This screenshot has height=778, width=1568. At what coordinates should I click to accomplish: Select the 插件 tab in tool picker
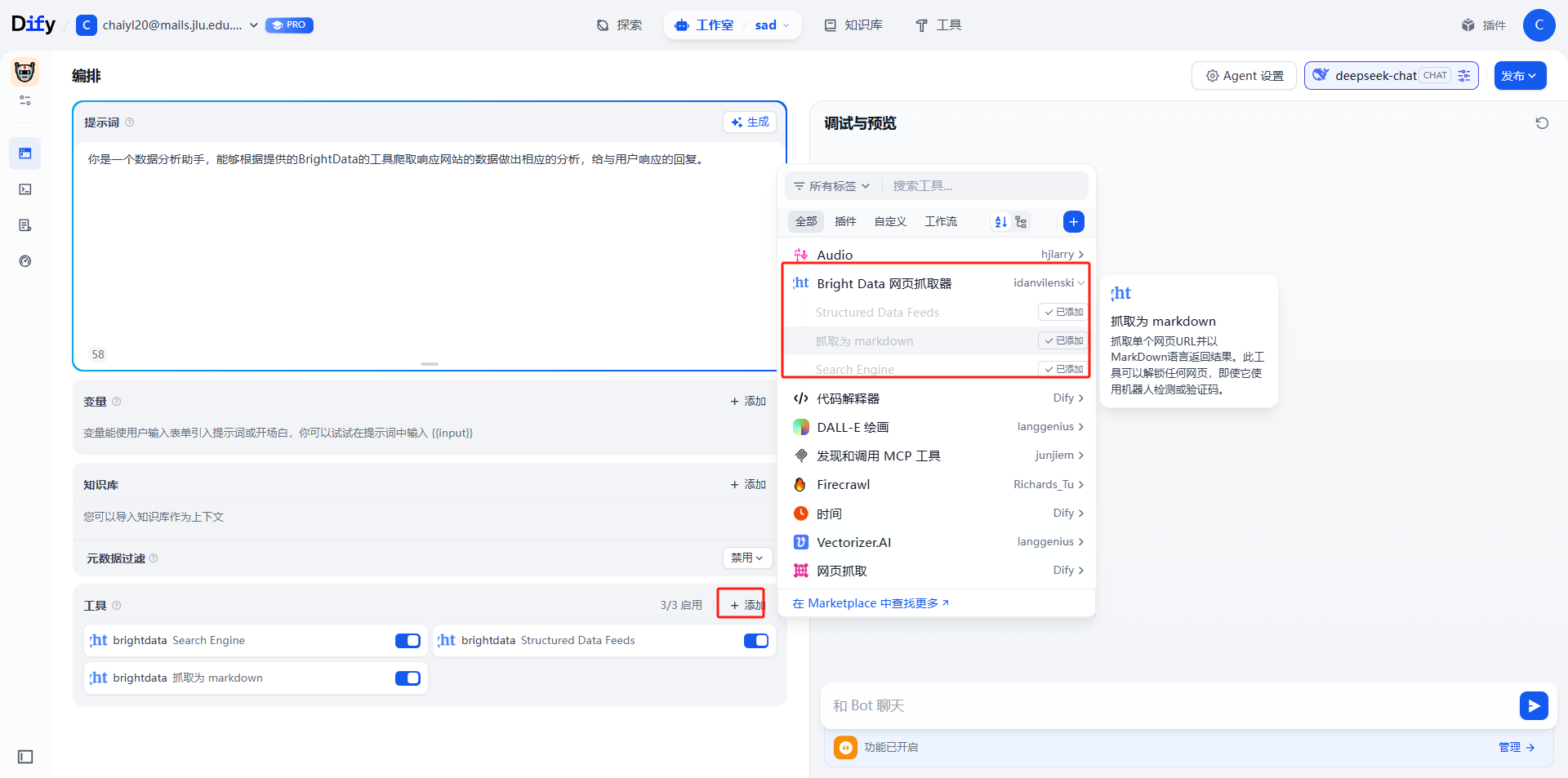845,221
